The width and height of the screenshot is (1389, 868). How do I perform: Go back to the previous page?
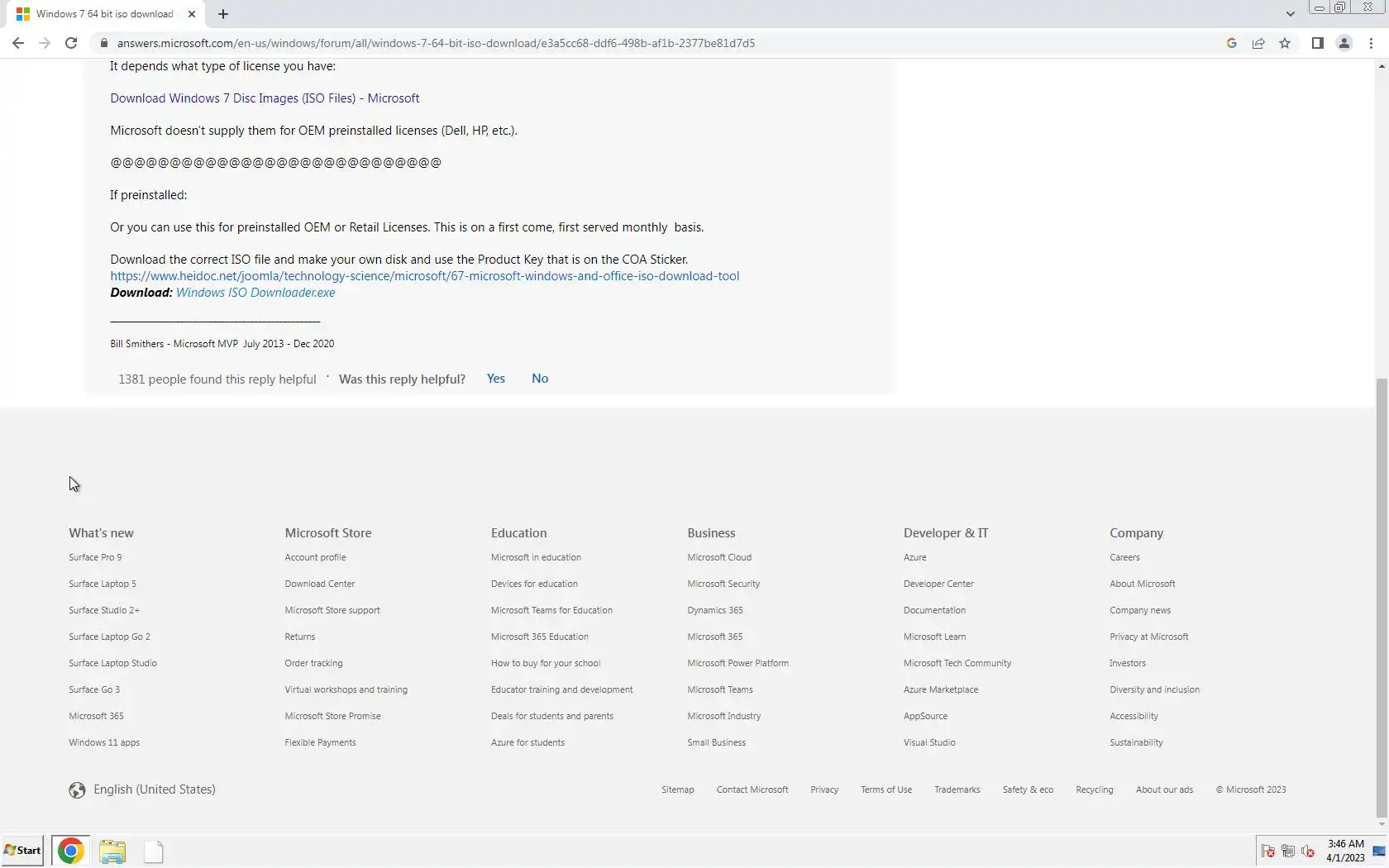(18, 43)
